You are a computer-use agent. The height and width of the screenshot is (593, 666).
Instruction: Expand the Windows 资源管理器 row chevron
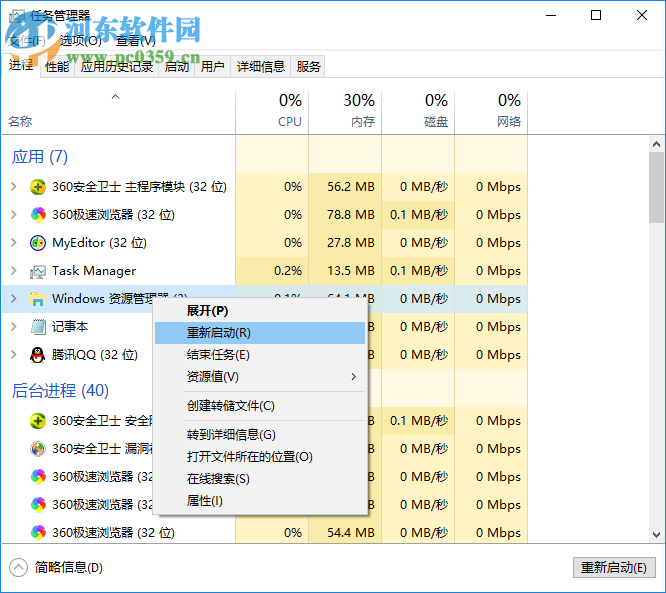pyautogui.click(x=14, y=299)
